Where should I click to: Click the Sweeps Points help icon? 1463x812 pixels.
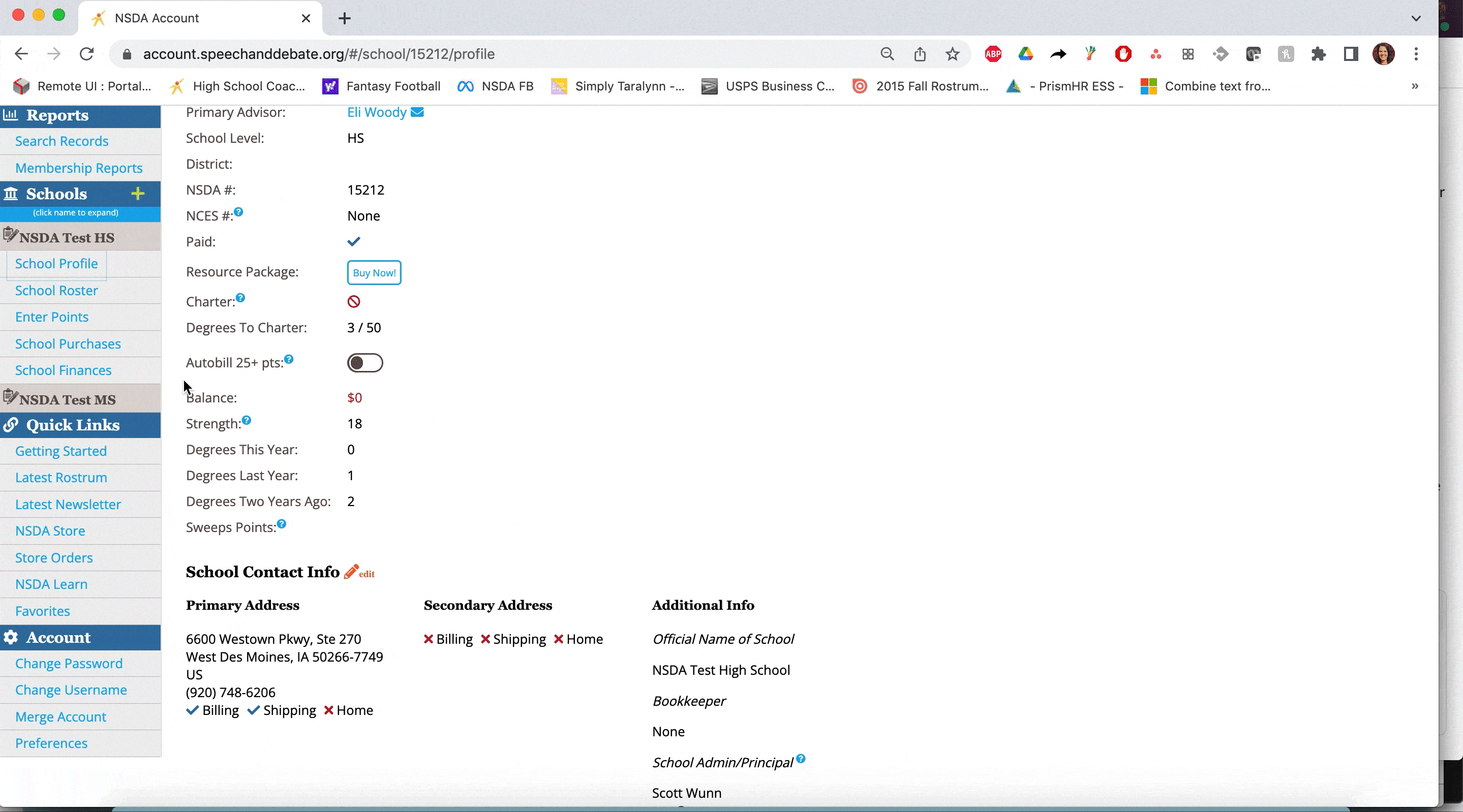pos(281,523)
